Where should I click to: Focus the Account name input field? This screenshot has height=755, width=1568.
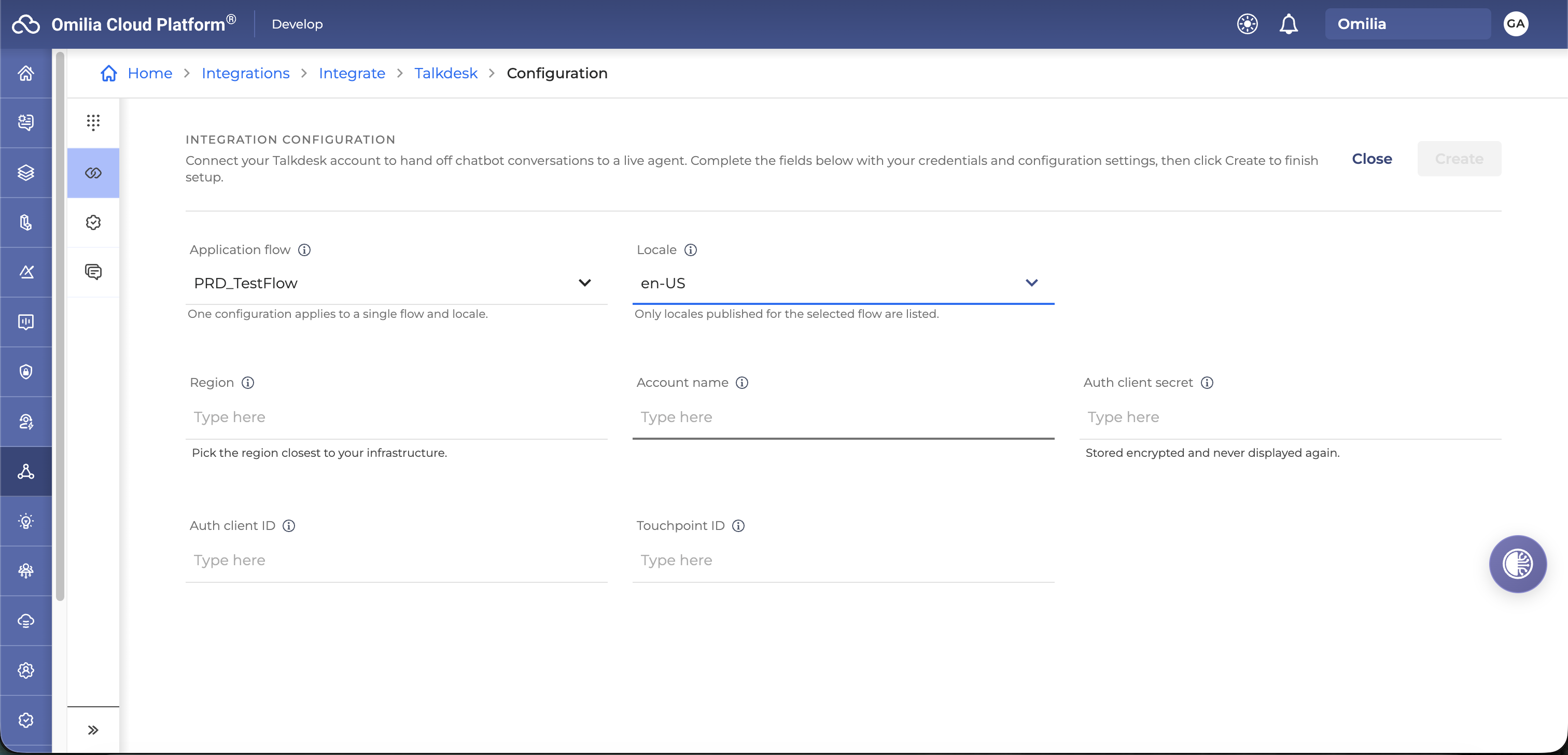(843, 417)
